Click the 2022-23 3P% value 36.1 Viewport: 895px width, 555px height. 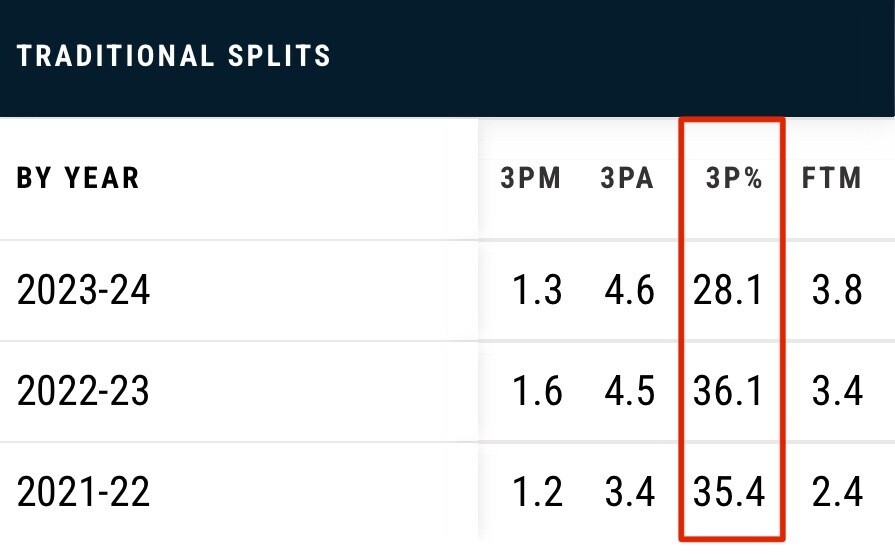pyautogui.click(x=728, y=391)
